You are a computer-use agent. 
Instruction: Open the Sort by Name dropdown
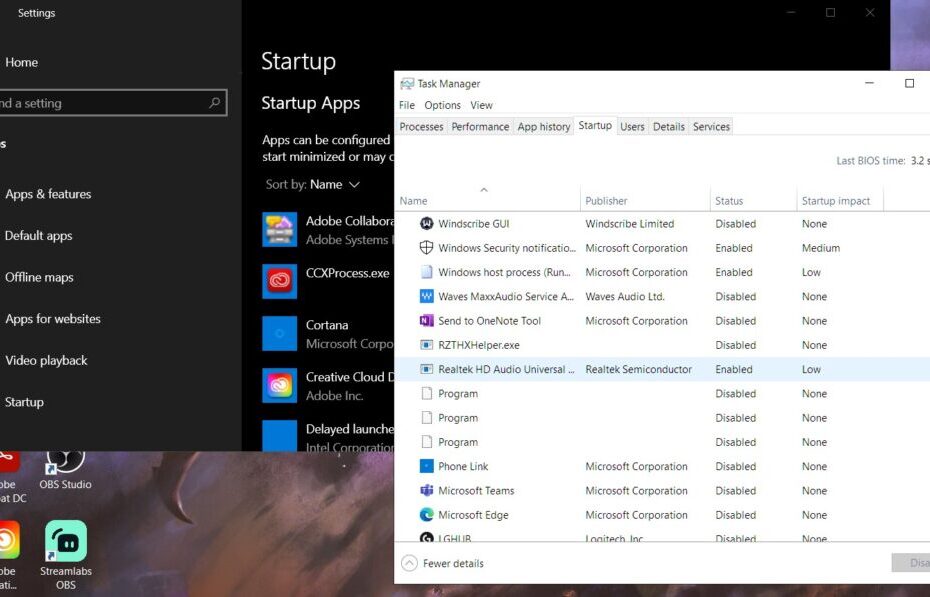click(x=334, y=184)
